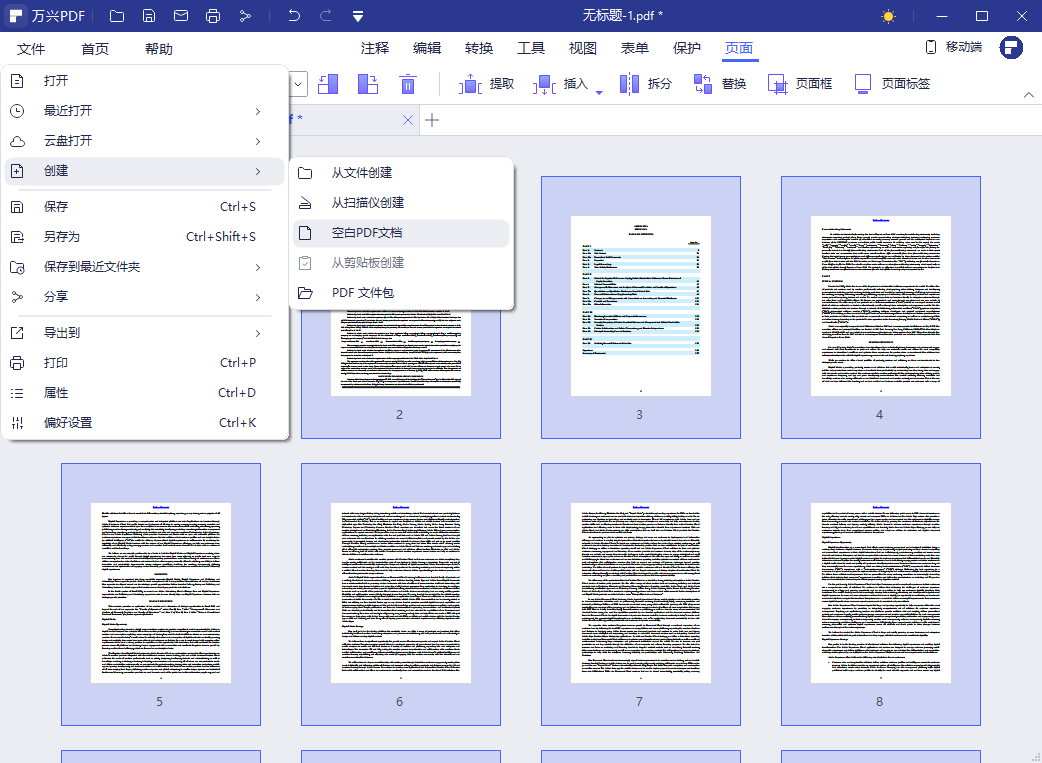Click the email envelope icon in title bar
The image size is (1042, 763).
(x=180, y=16)
